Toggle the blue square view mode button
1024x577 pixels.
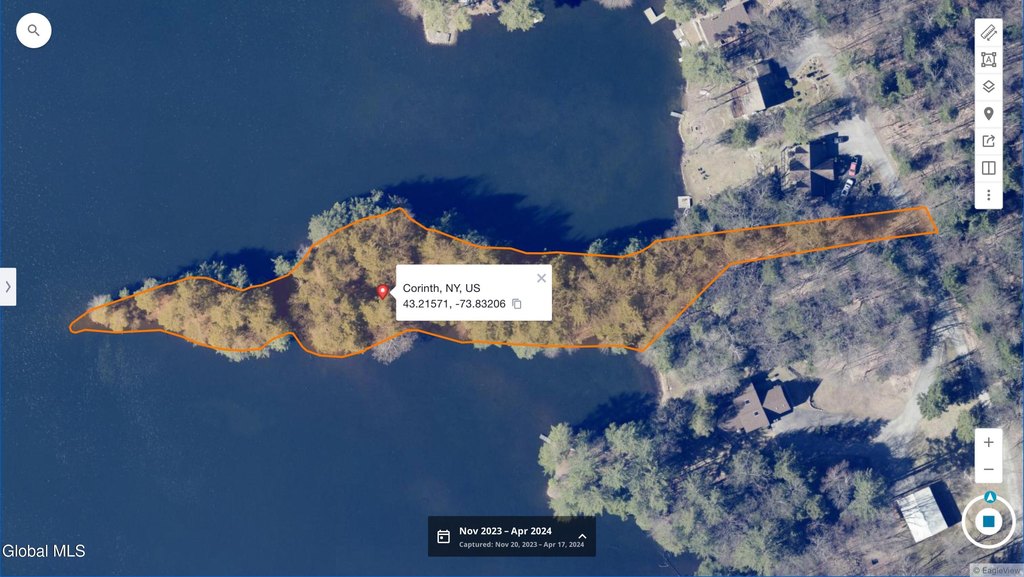click(x=988, y=522)
